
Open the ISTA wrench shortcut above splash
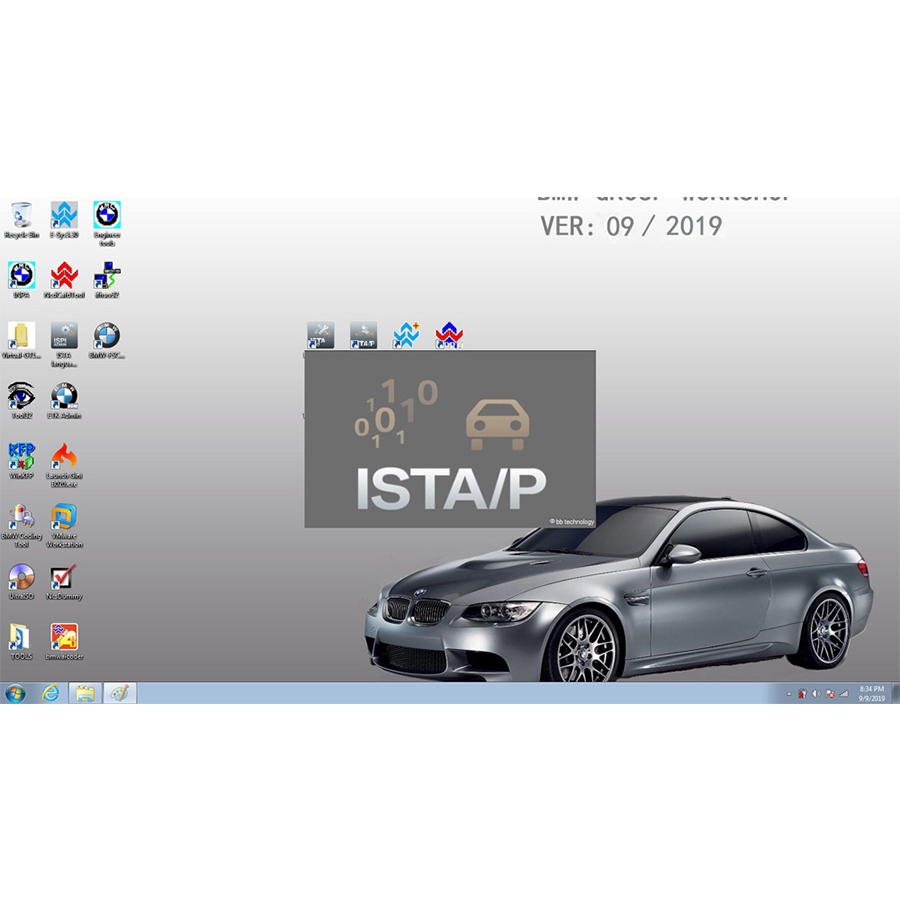pos(321,335)
